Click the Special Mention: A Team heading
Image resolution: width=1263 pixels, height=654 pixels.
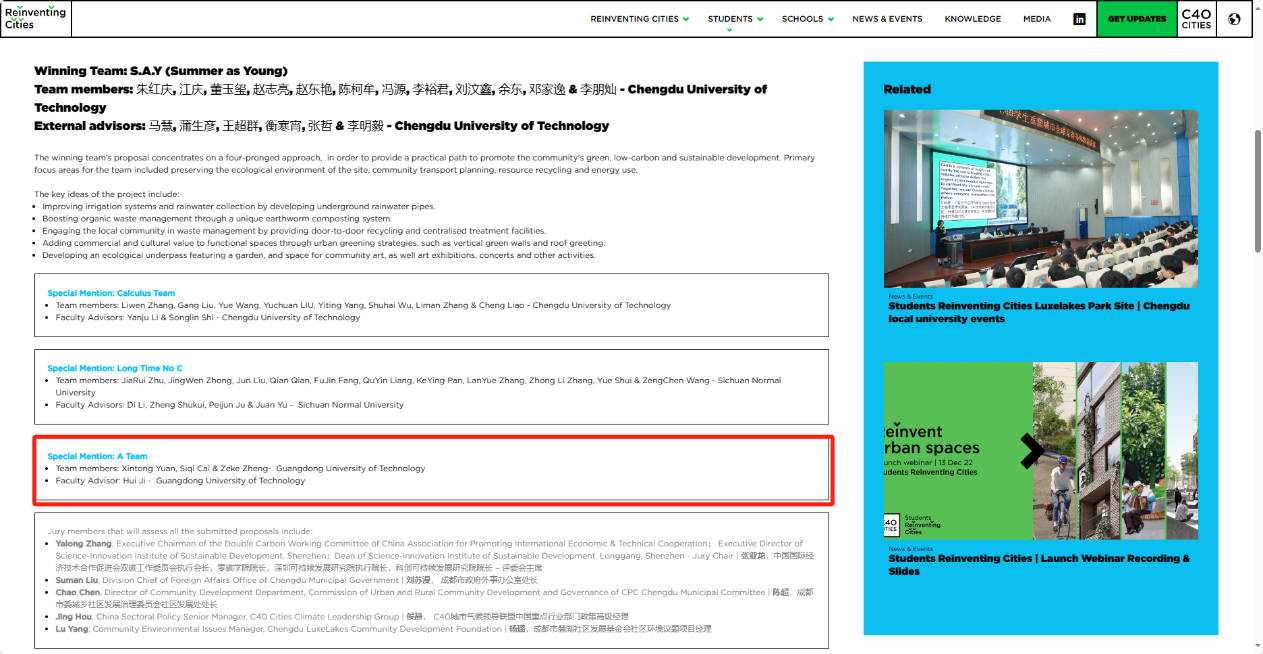(97, 456)
